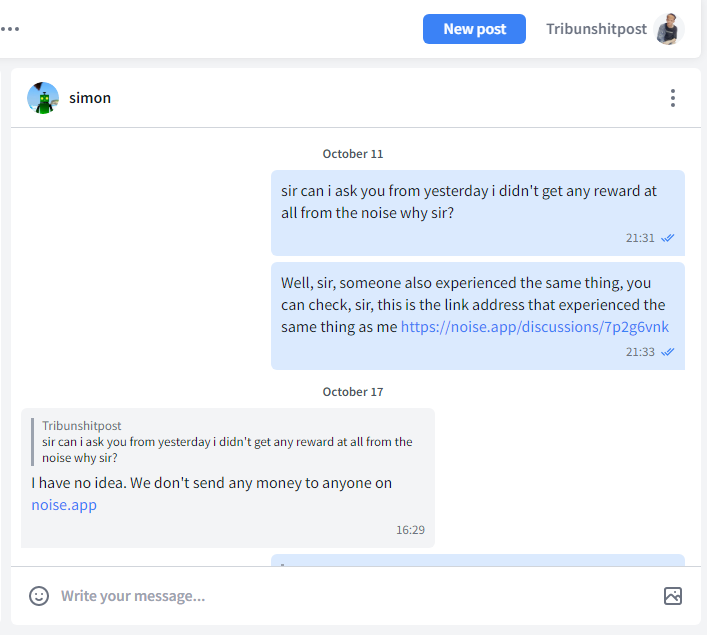
Task: Click the Tribunshitpost username in header
Action: pos(596,29)
